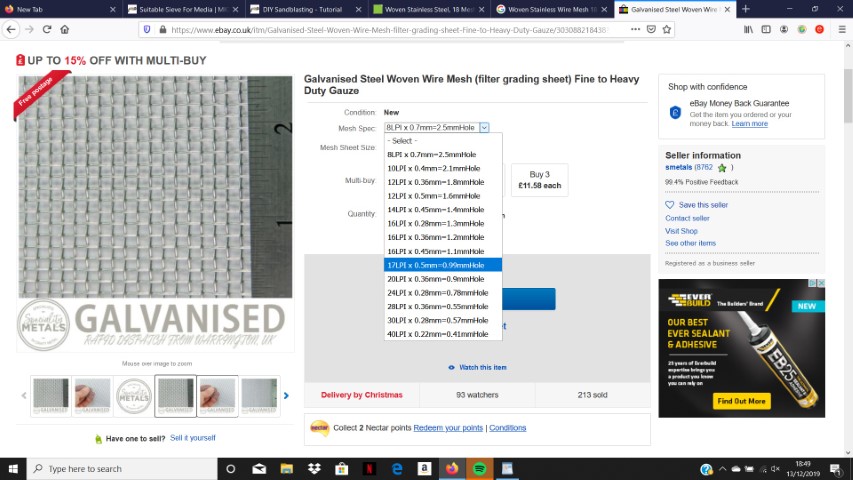Click the next thumbnail arrow in gallery

click(x=286, y=396)
